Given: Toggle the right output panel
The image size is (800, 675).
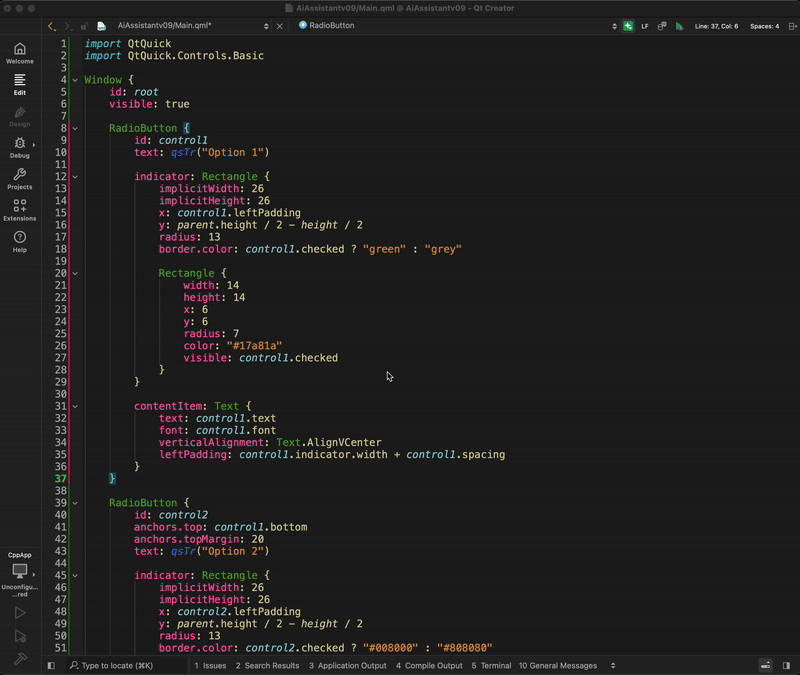Looking at the screenshot, I should (786, 665).
